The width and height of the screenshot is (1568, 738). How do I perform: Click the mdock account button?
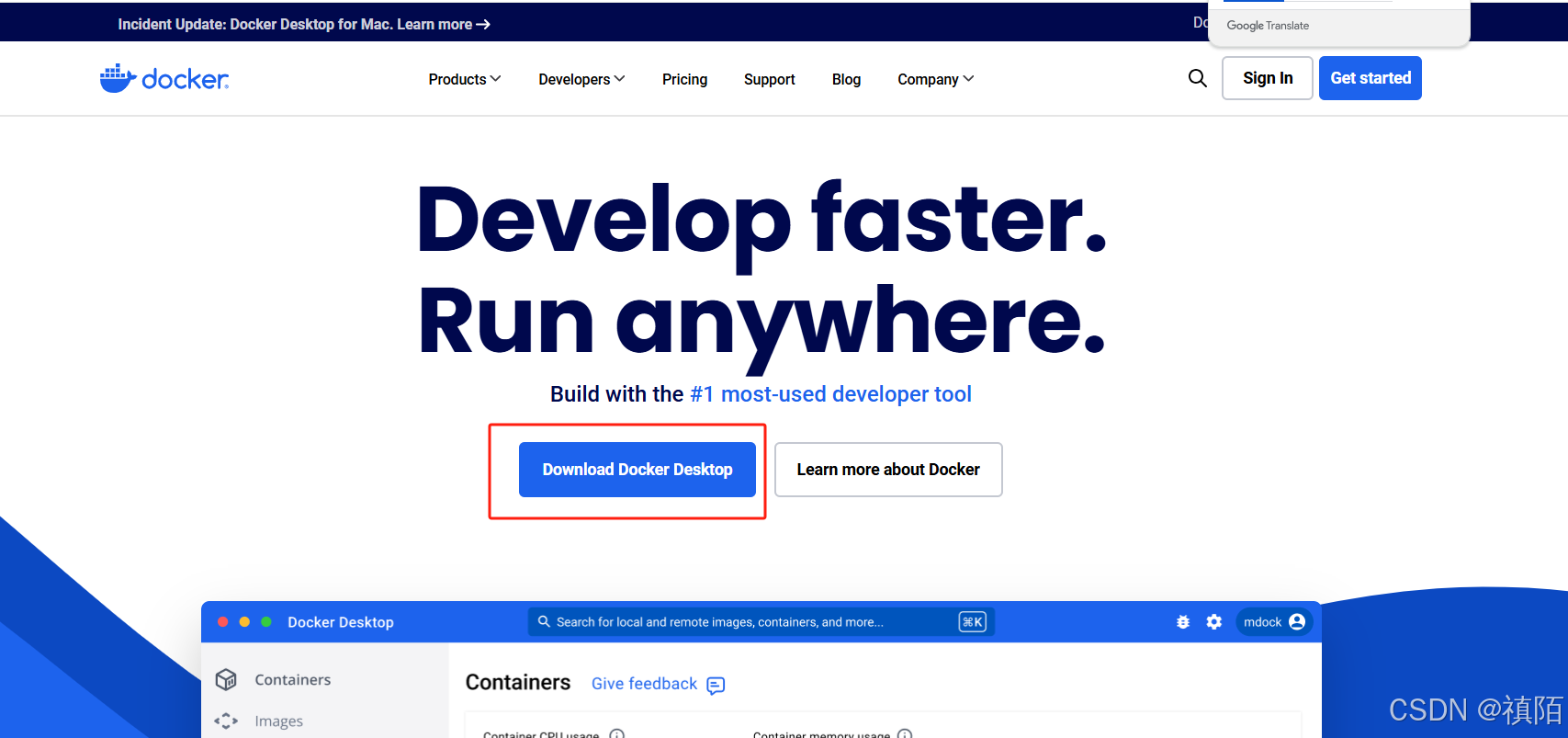pos(1274,622)
